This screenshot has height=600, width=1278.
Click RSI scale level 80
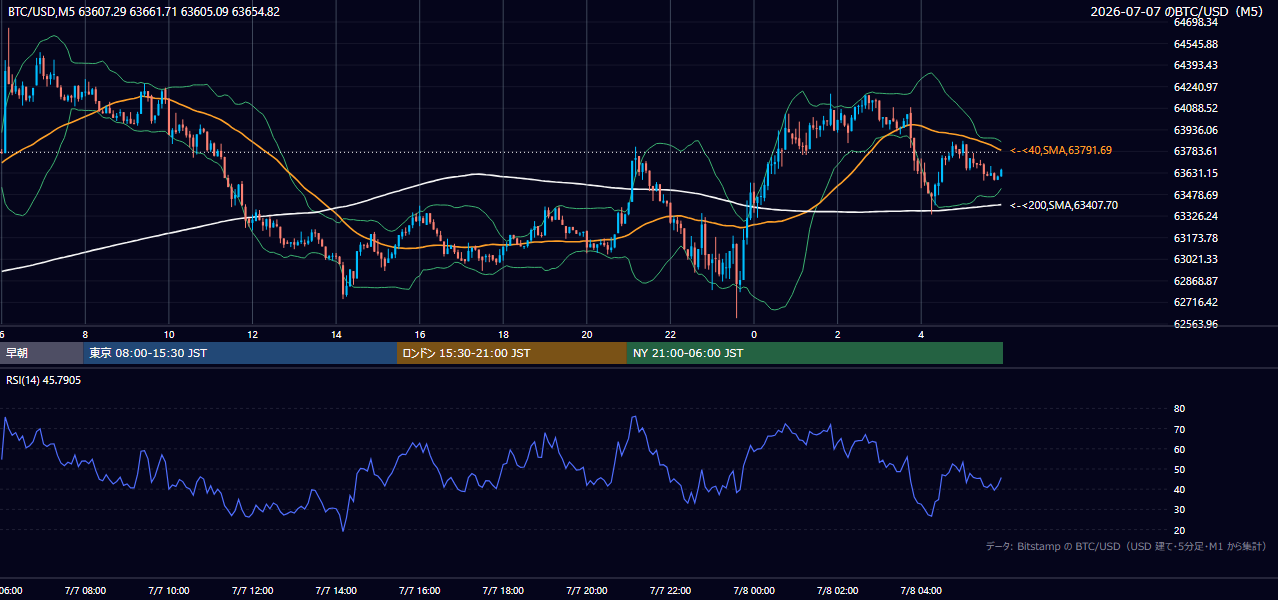[1179, 409]
